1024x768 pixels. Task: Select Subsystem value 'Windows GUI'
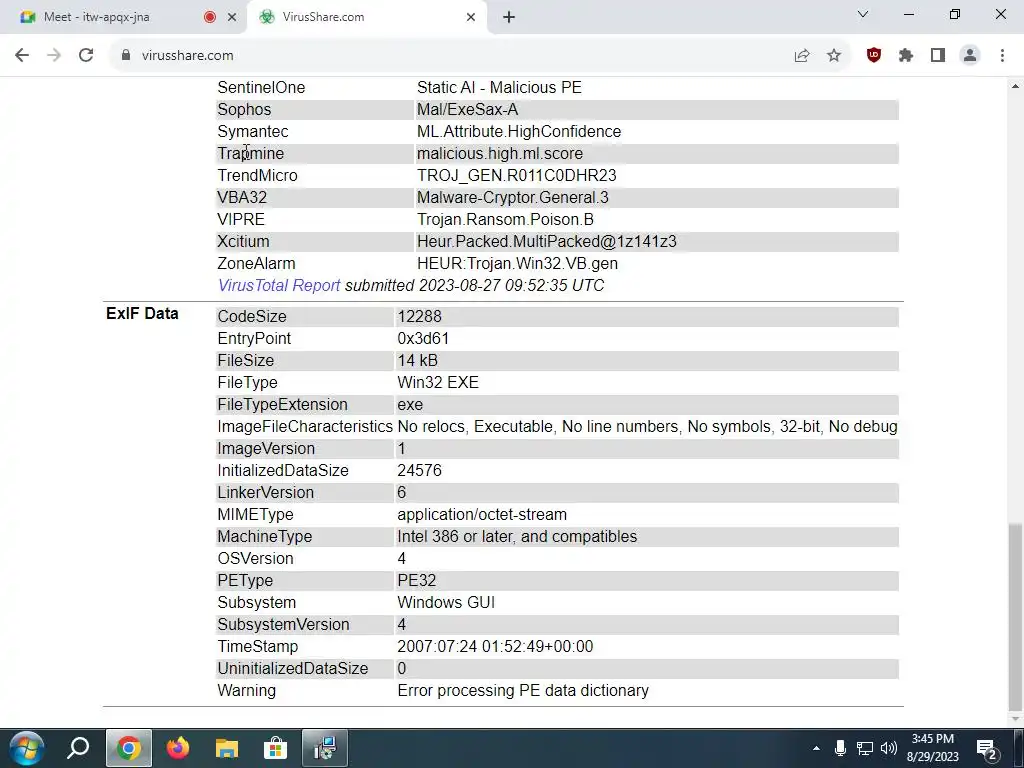point(446,603)
